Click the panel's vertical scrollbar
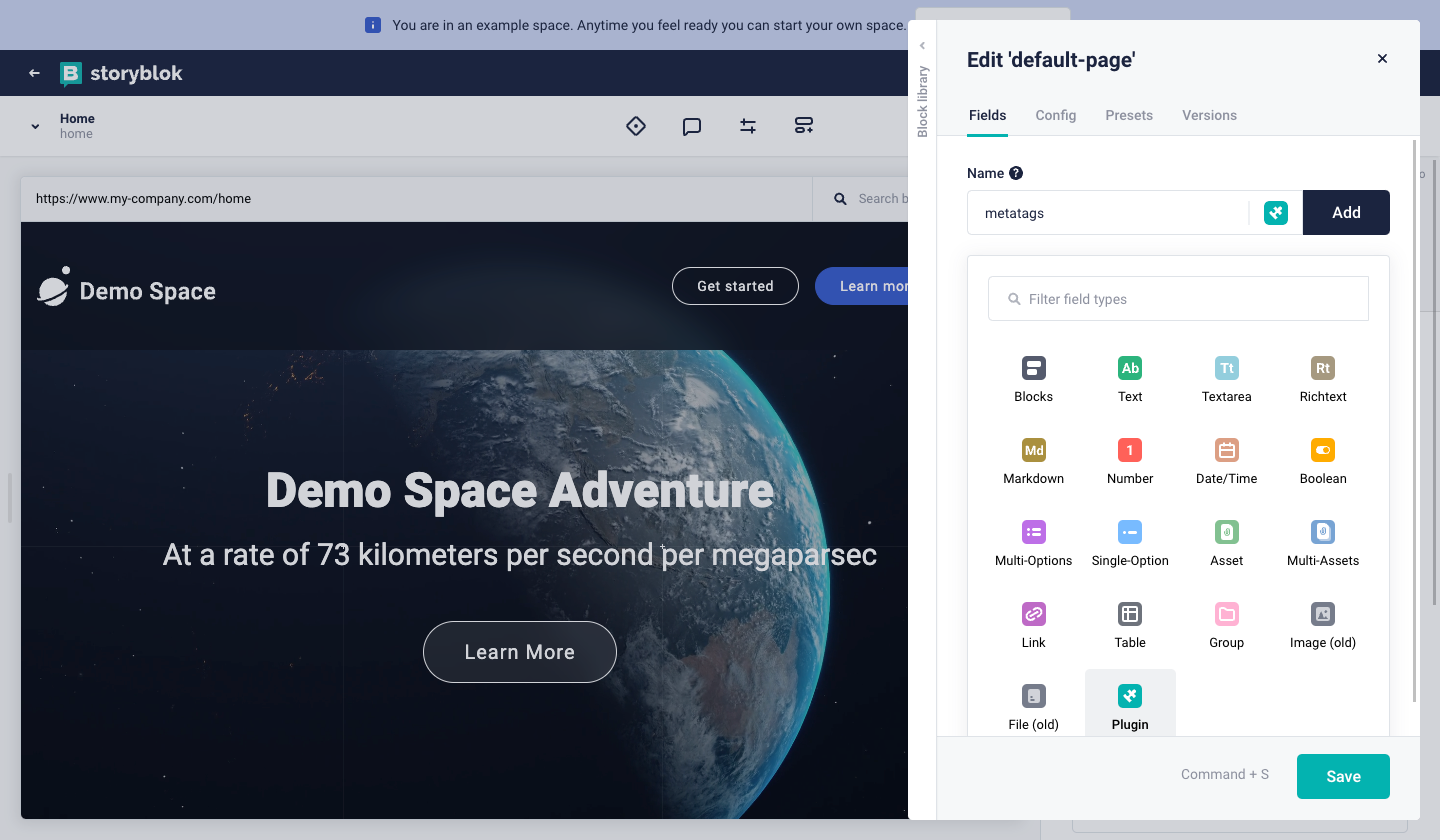The height and width of the screenshot is (840, 1440). pos(1414,420)
